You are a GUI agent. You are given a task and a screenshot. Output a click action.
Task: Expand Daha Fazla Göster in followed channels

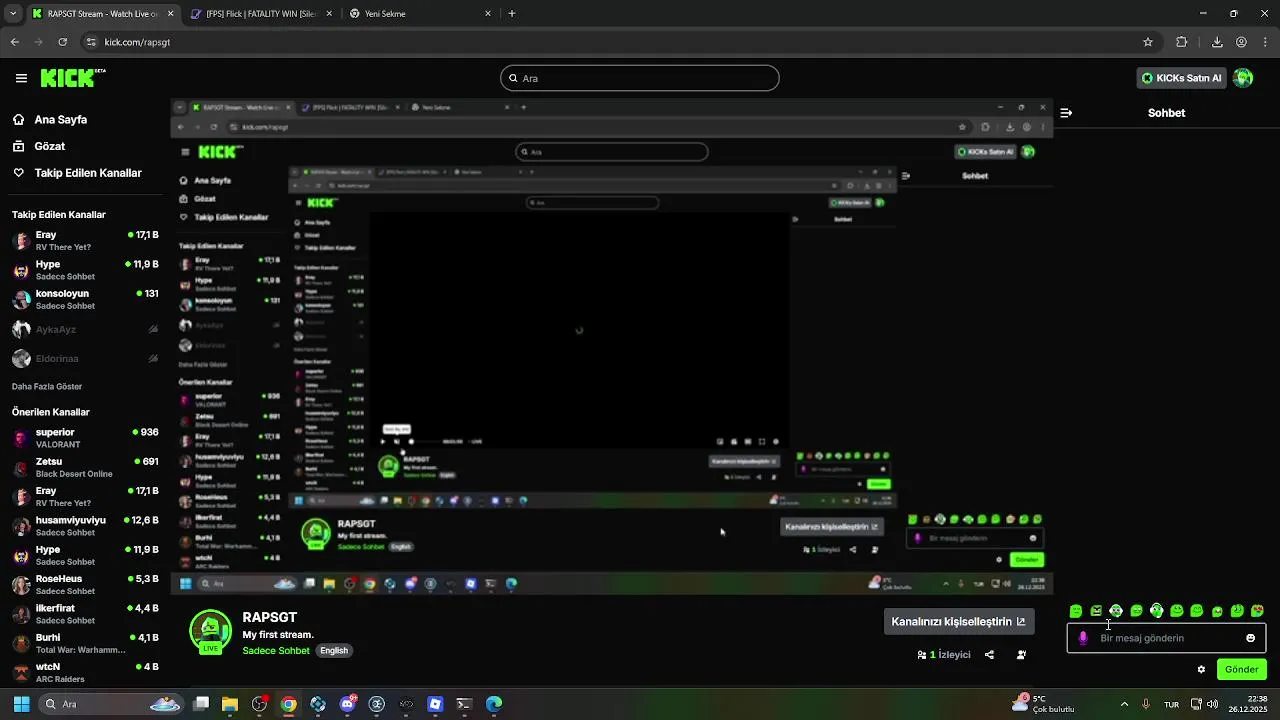47,387
